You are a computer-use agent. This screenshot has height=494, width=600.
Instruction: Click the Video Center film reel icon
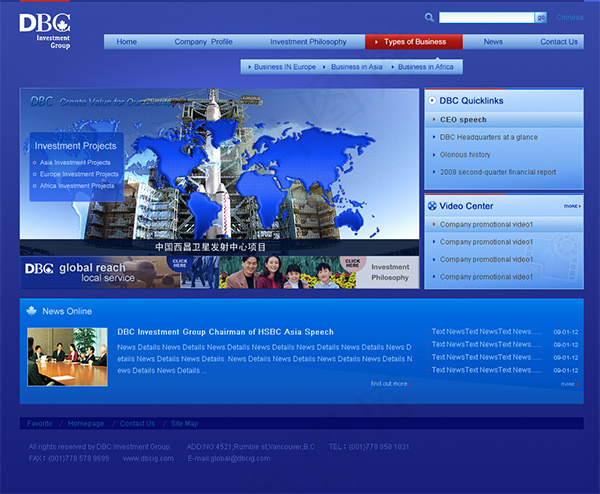pyautogui.click(x=432, y=206)
